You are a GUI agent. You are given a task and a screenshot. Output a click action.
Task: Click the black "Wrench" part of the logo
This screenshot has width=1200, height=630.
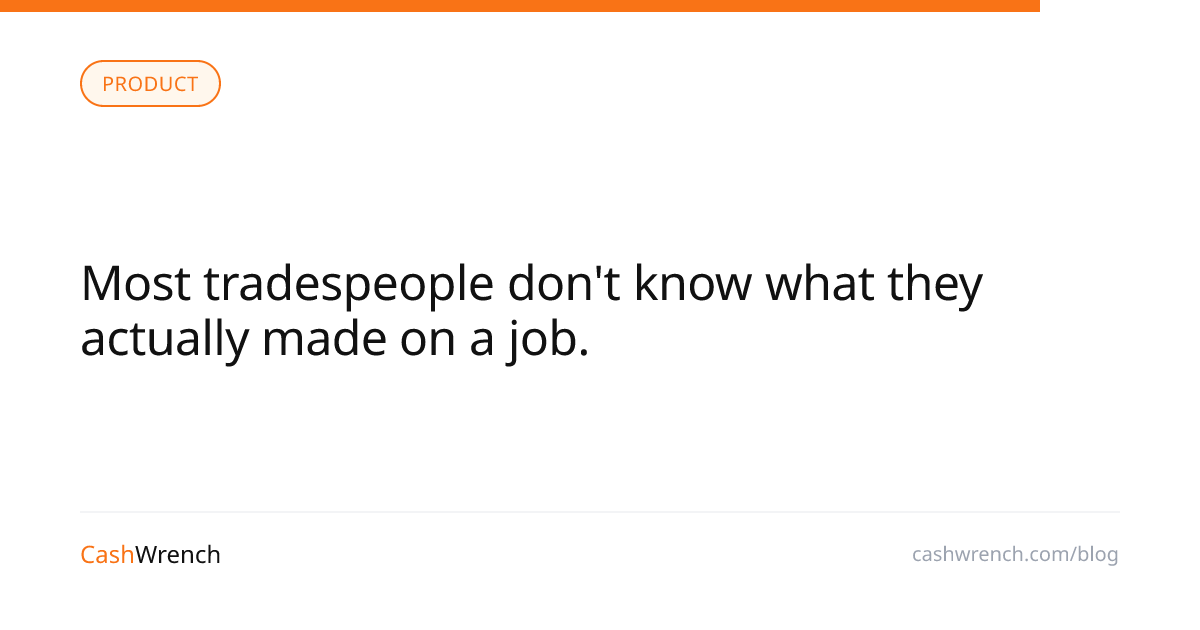pyautogui.click(x=178, y=555)
